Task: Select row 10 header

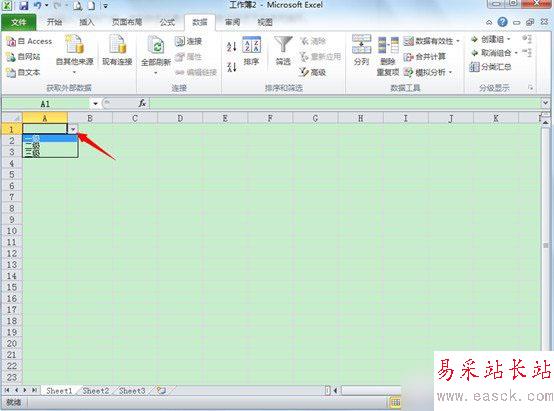Action: (12, 231)
